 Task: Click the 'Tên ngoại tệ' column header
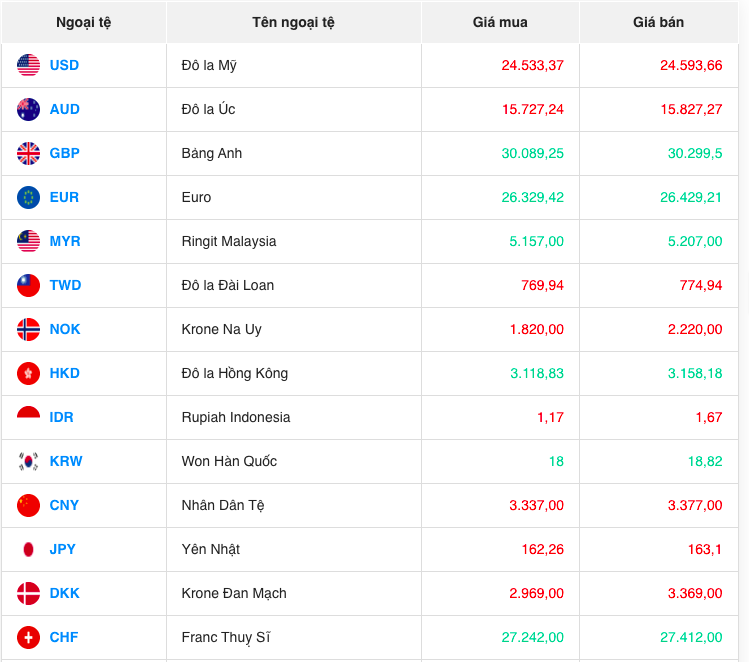(x=293, y=22)
